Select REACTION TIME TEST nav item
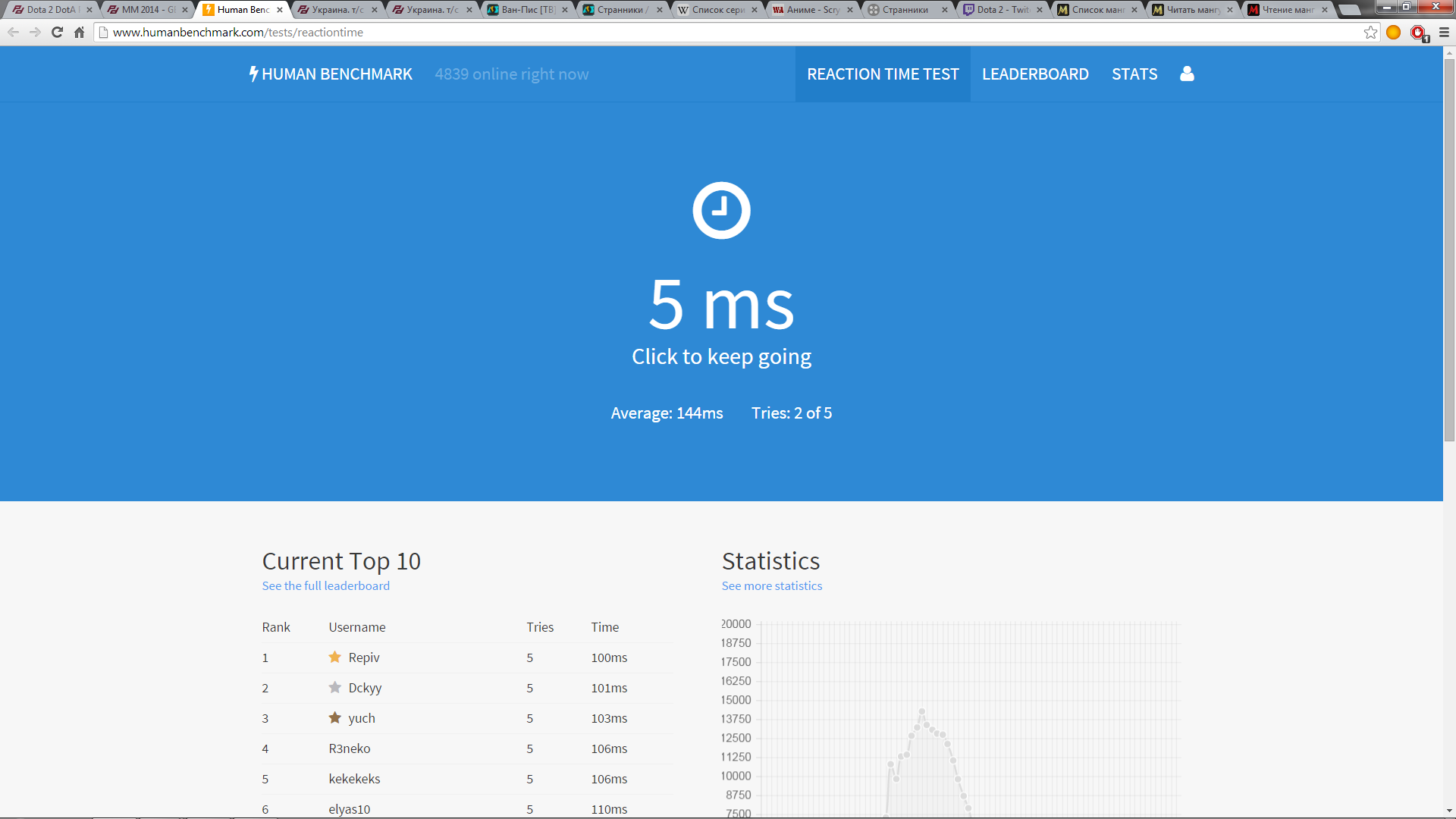Screen dimensions: 1456x819 (883, 74)
